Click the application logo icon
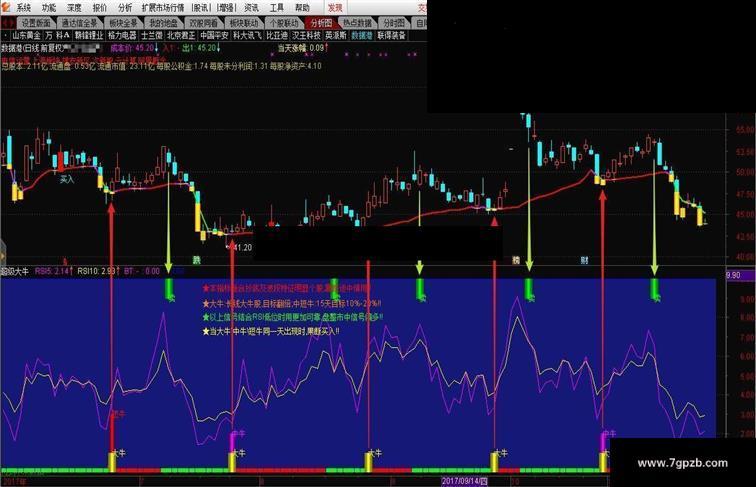Viewport: 756px width, 487px height. [5, 7]
